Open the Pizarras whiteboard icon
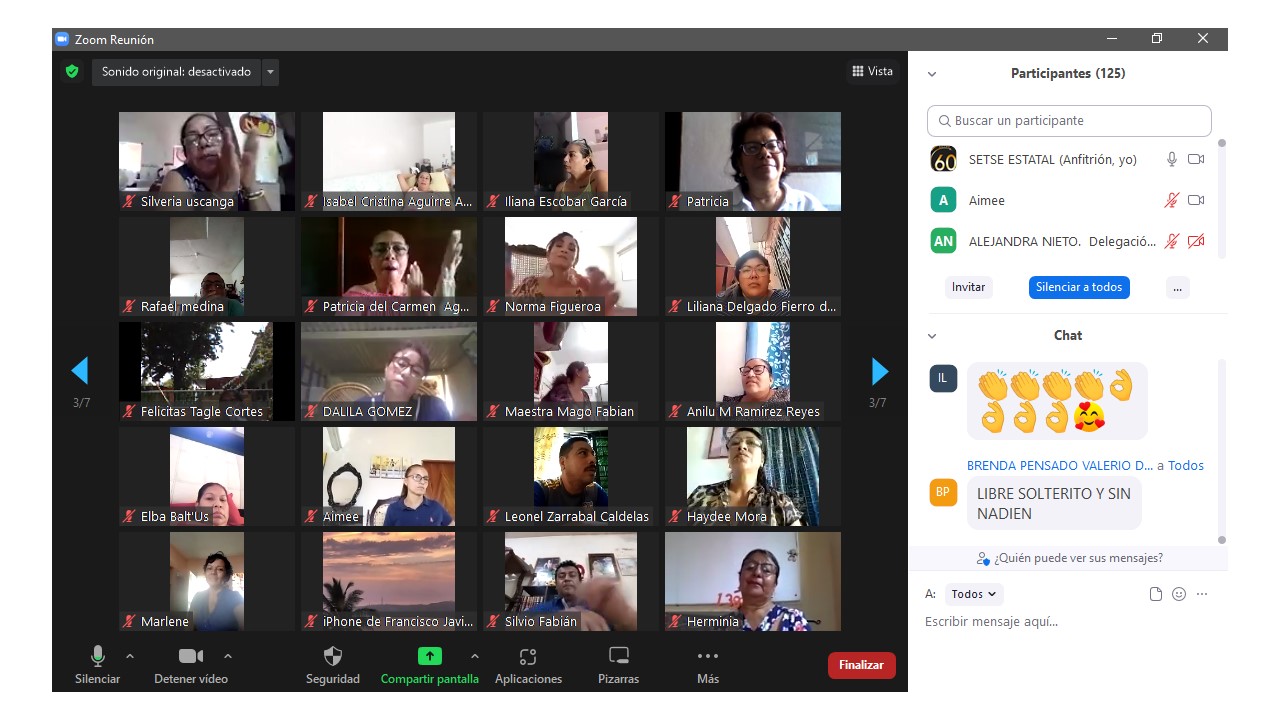The width and height of the screenshot is (1280, 720). pos(619,657)
